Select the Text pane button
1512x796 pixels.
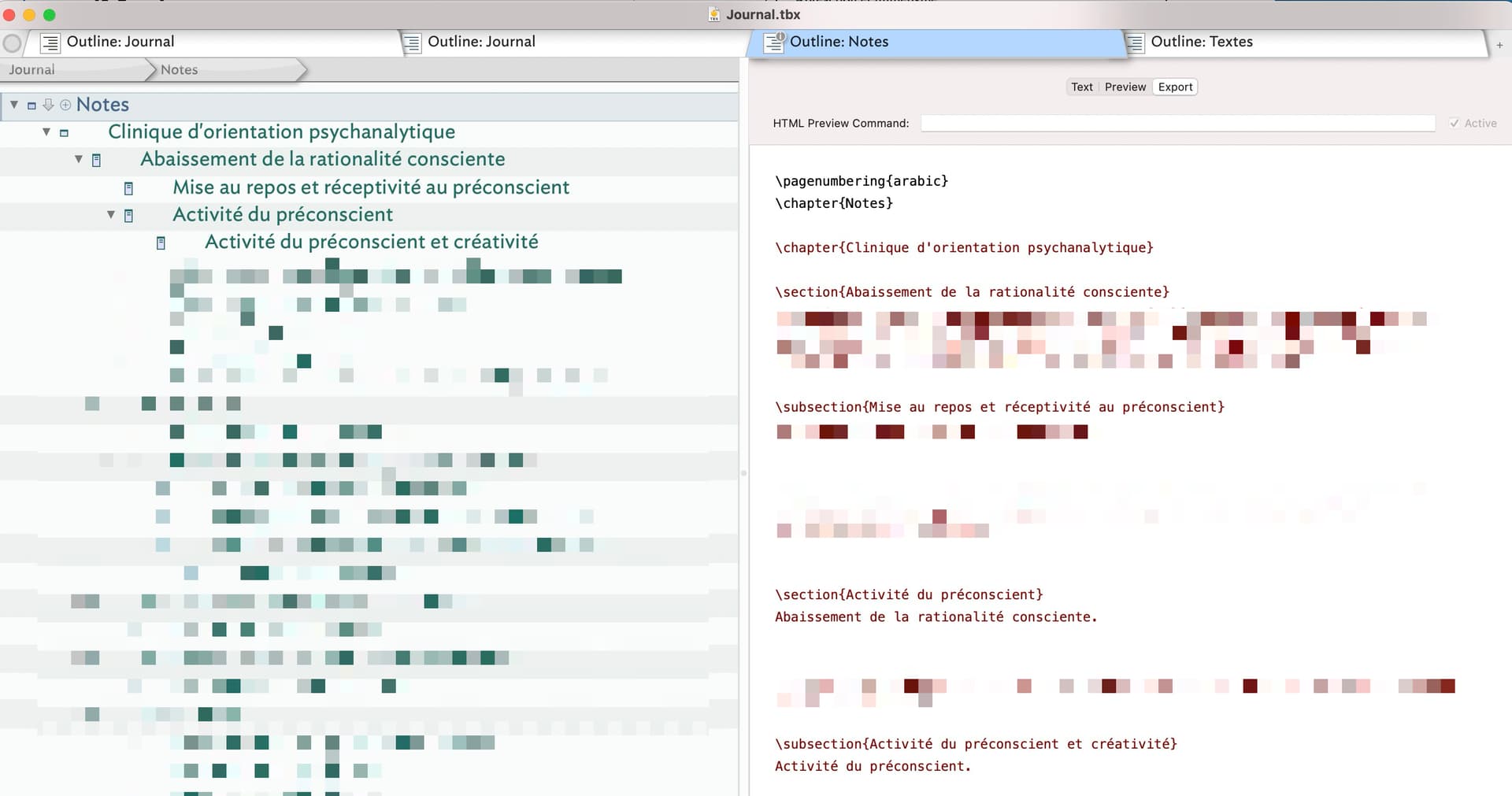pos(1081,87)
